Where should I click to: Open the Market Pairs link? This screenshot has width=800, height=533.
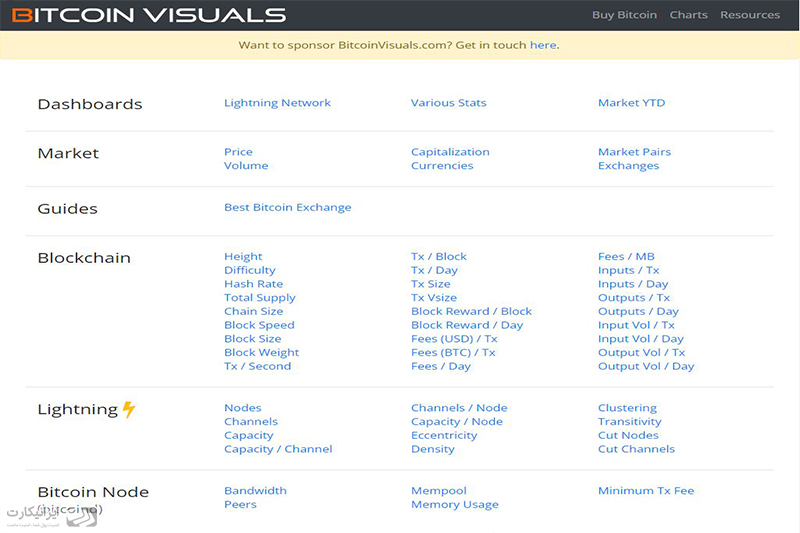tap(634, 152)
